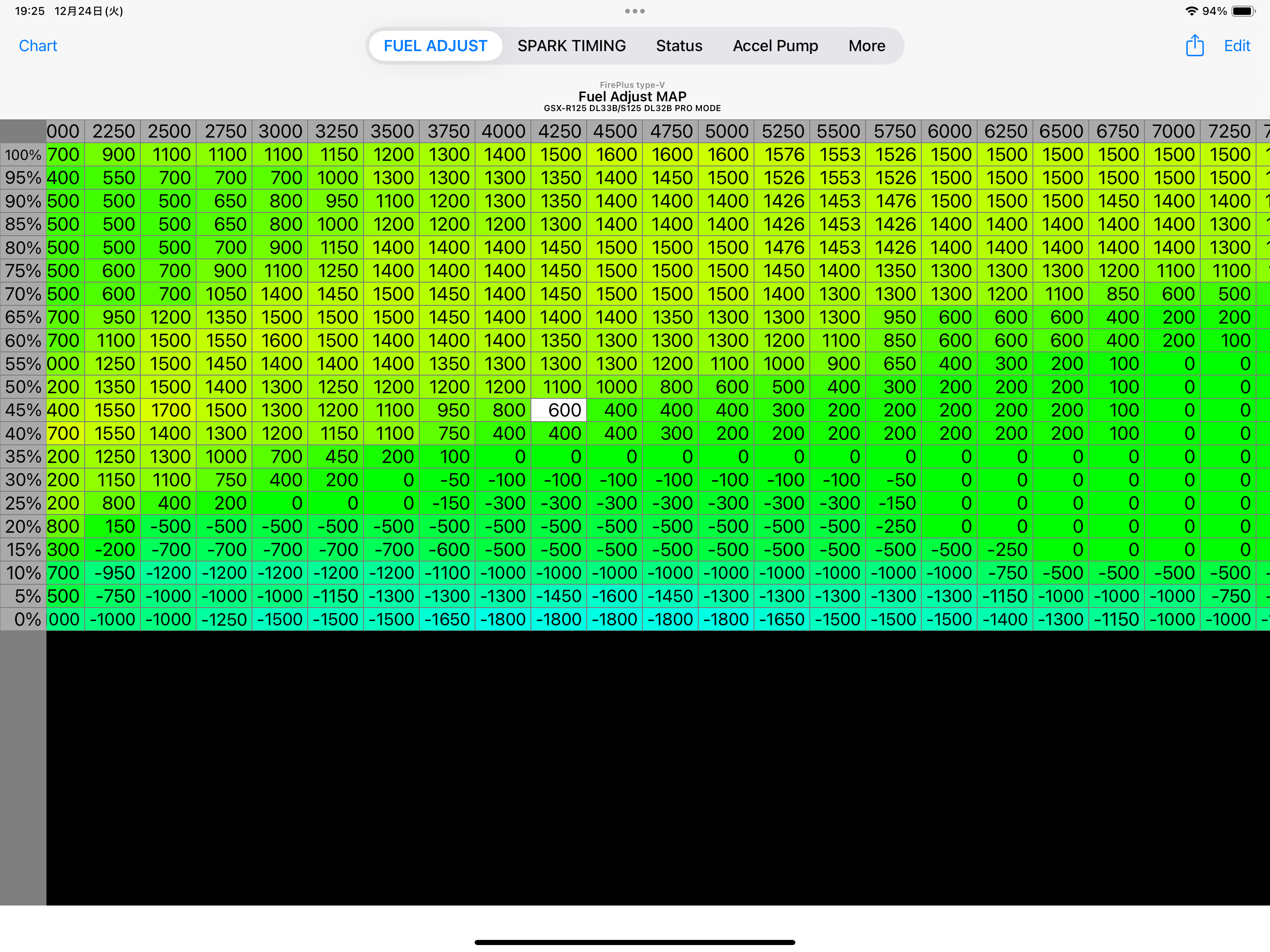Open the three-dot multitasking menu
Screen dimensions: 1270x952
coord(635,11)
